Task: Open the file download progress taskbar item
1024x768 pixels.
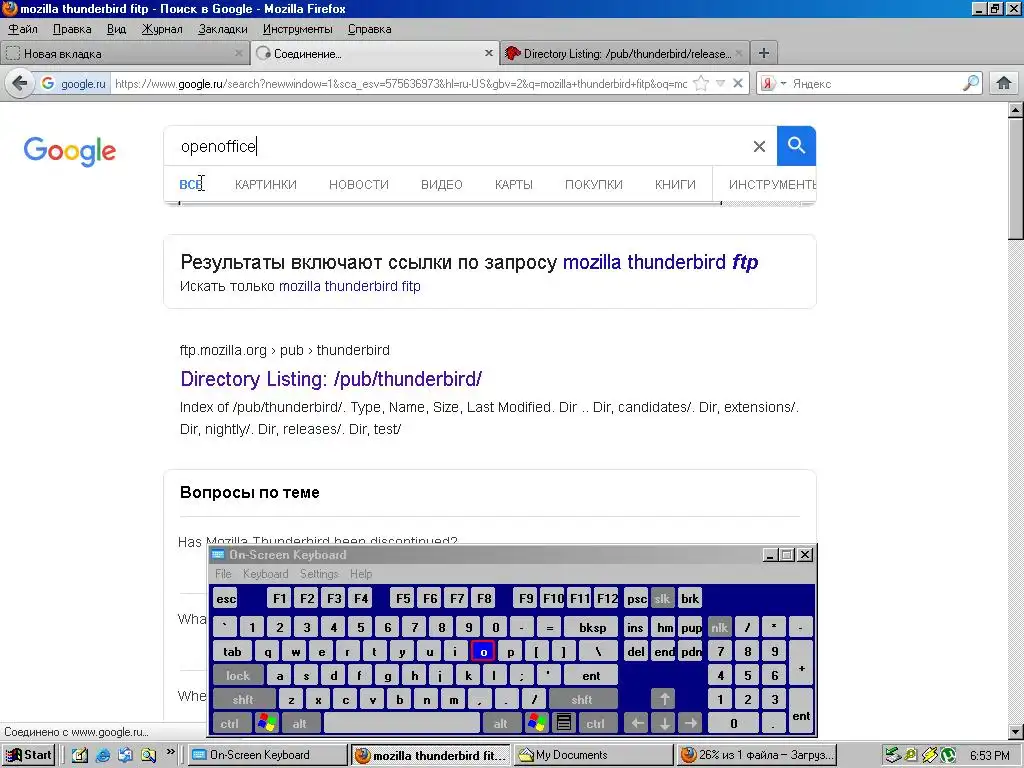Action: [756, 755]
